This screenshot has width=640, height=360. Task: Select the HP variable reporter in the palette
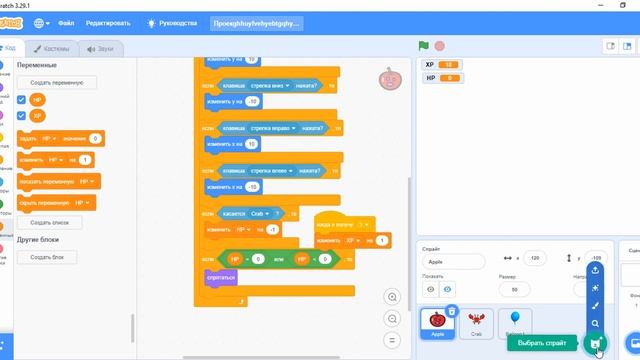click(x=38, y=100)
